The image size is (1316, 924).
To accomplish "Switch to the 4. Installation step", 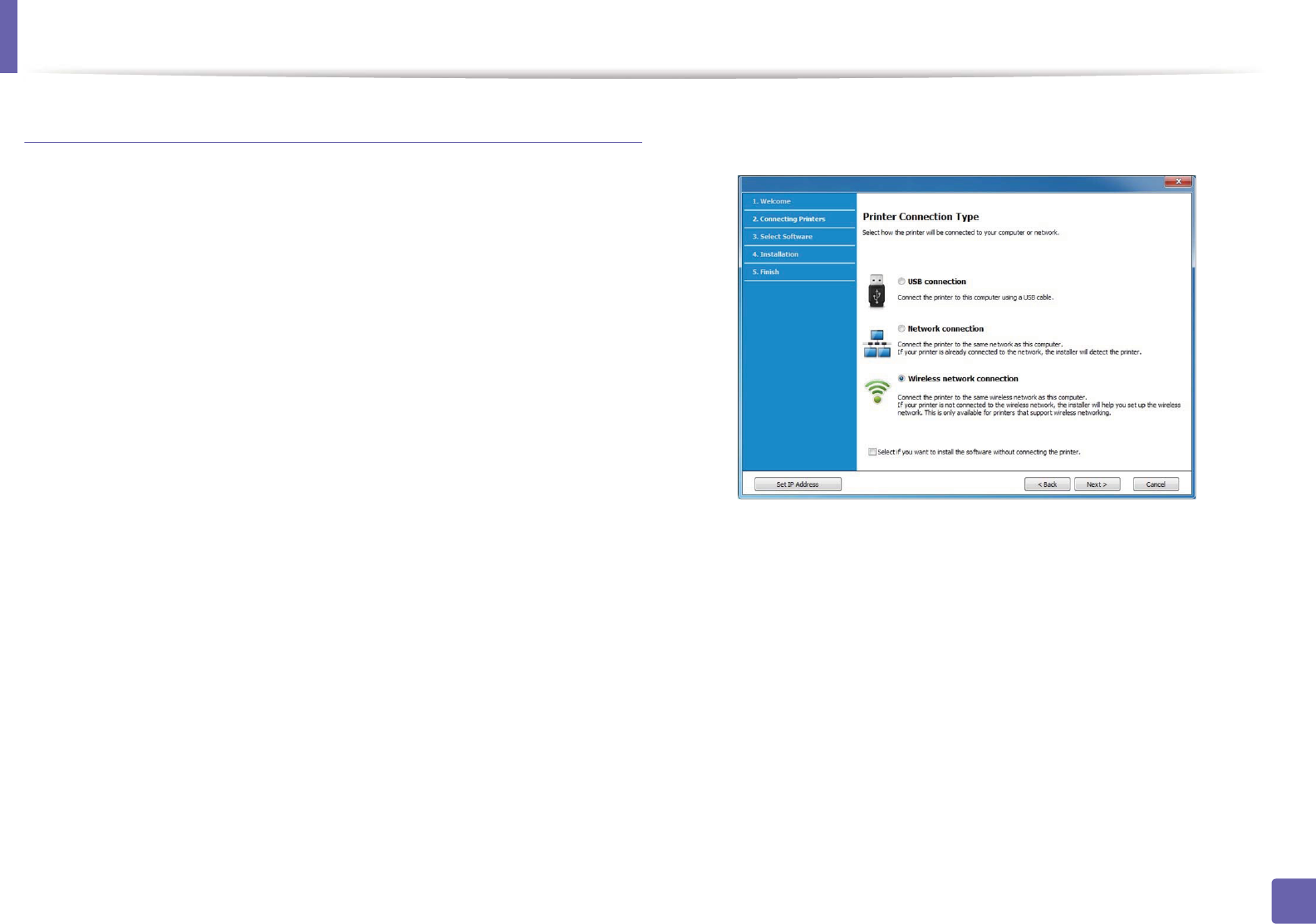I will [799, 254].
